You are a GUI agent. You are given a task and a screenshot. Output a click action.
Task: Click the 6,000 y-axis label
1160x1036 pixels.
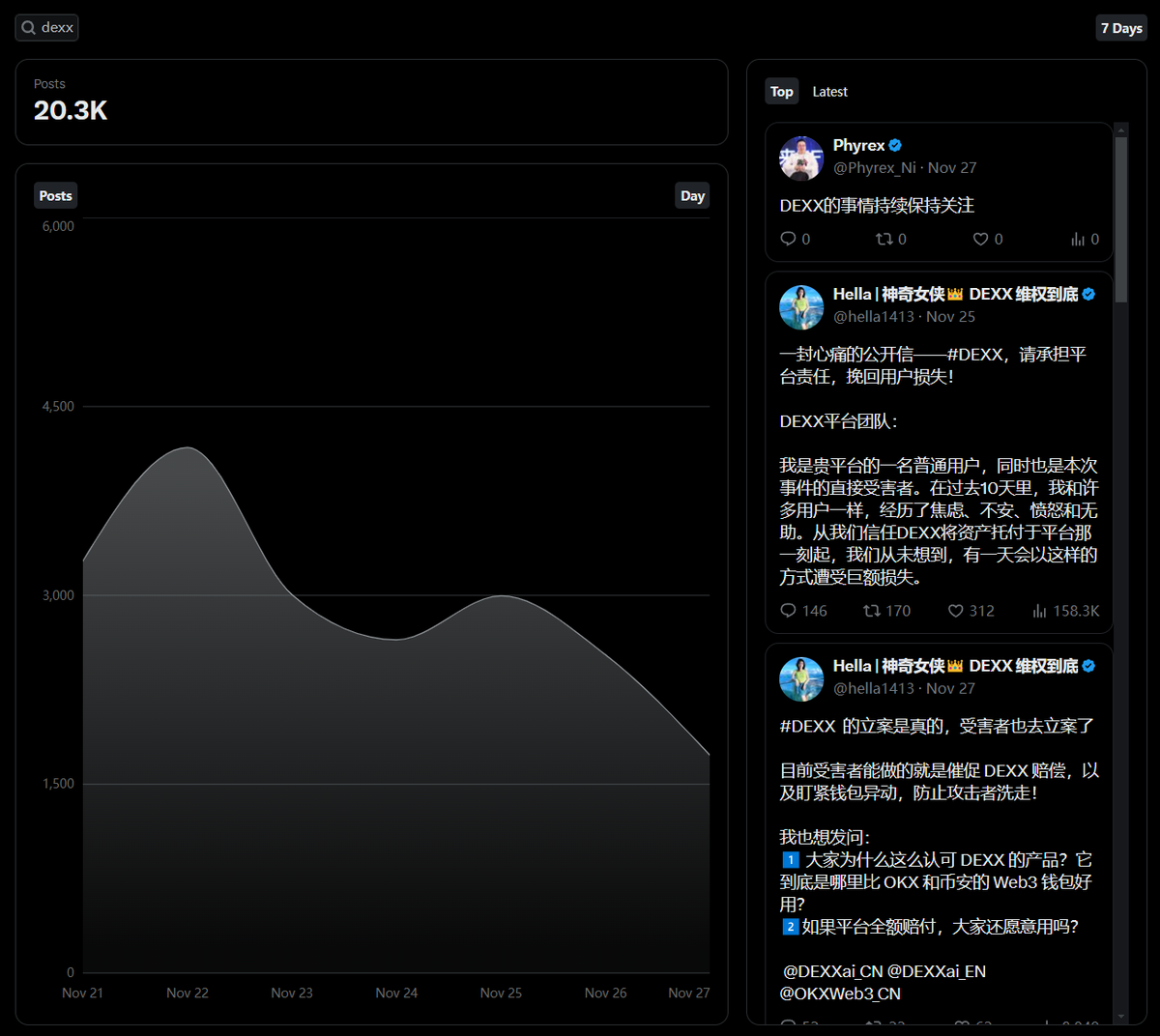point(58,226)
